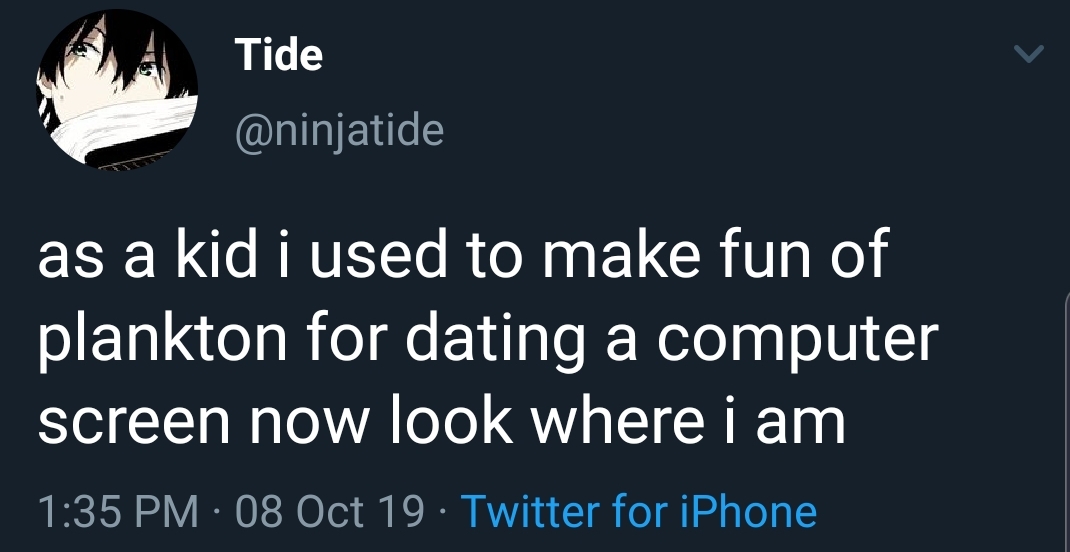The width and height of the screenshot is (1070, 552).
Task: Open the "Twitter for iPhone" source link
Action: [638, 511]
